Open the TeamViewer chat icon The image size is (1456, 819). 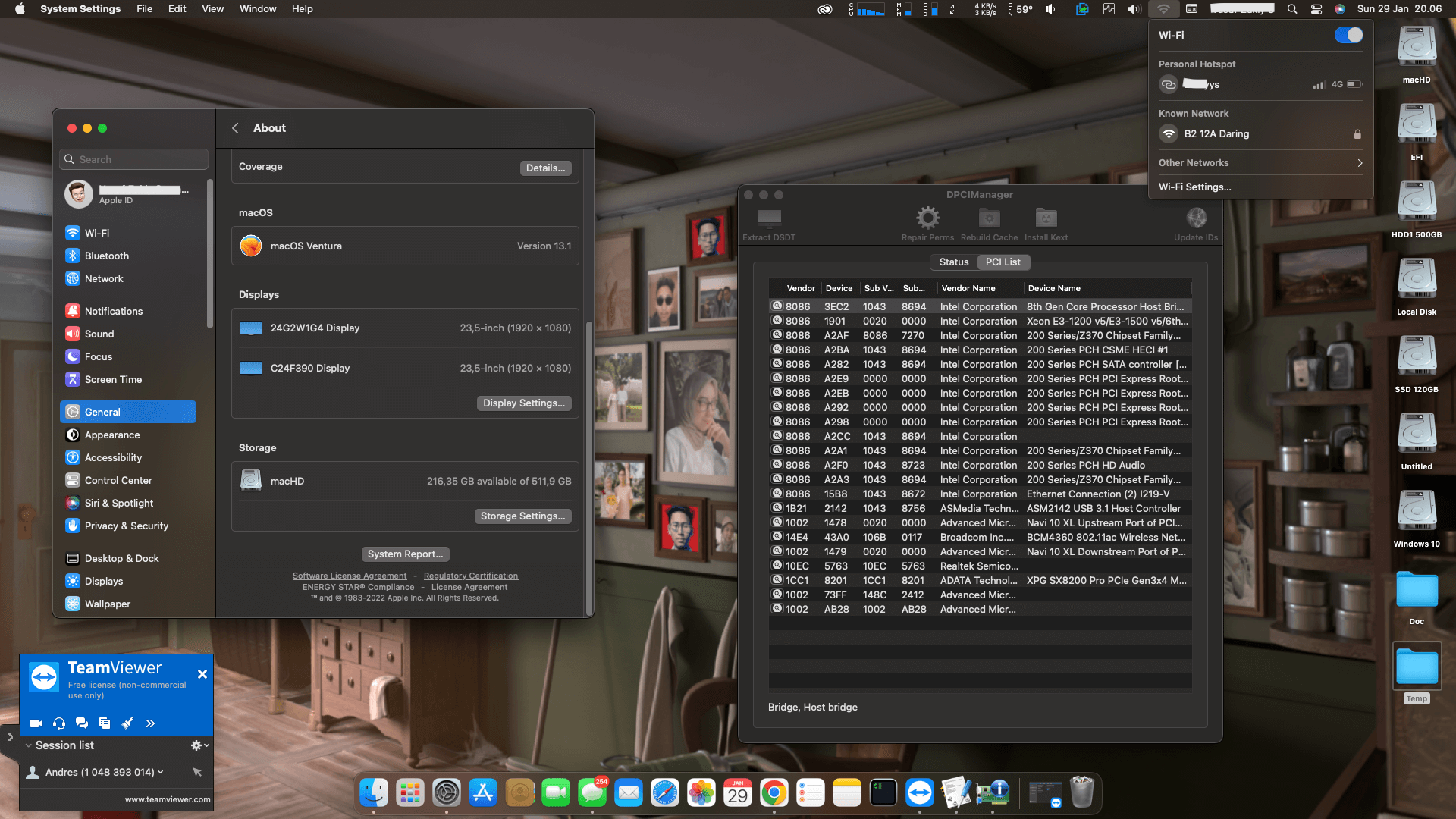point(82,723)
